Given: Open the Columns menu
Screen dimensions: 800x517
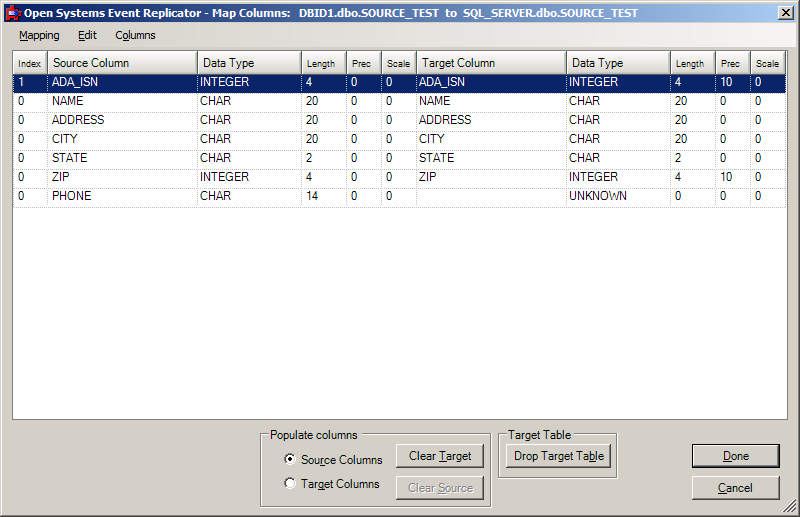Looking at the screenshot, I should 135,35.
